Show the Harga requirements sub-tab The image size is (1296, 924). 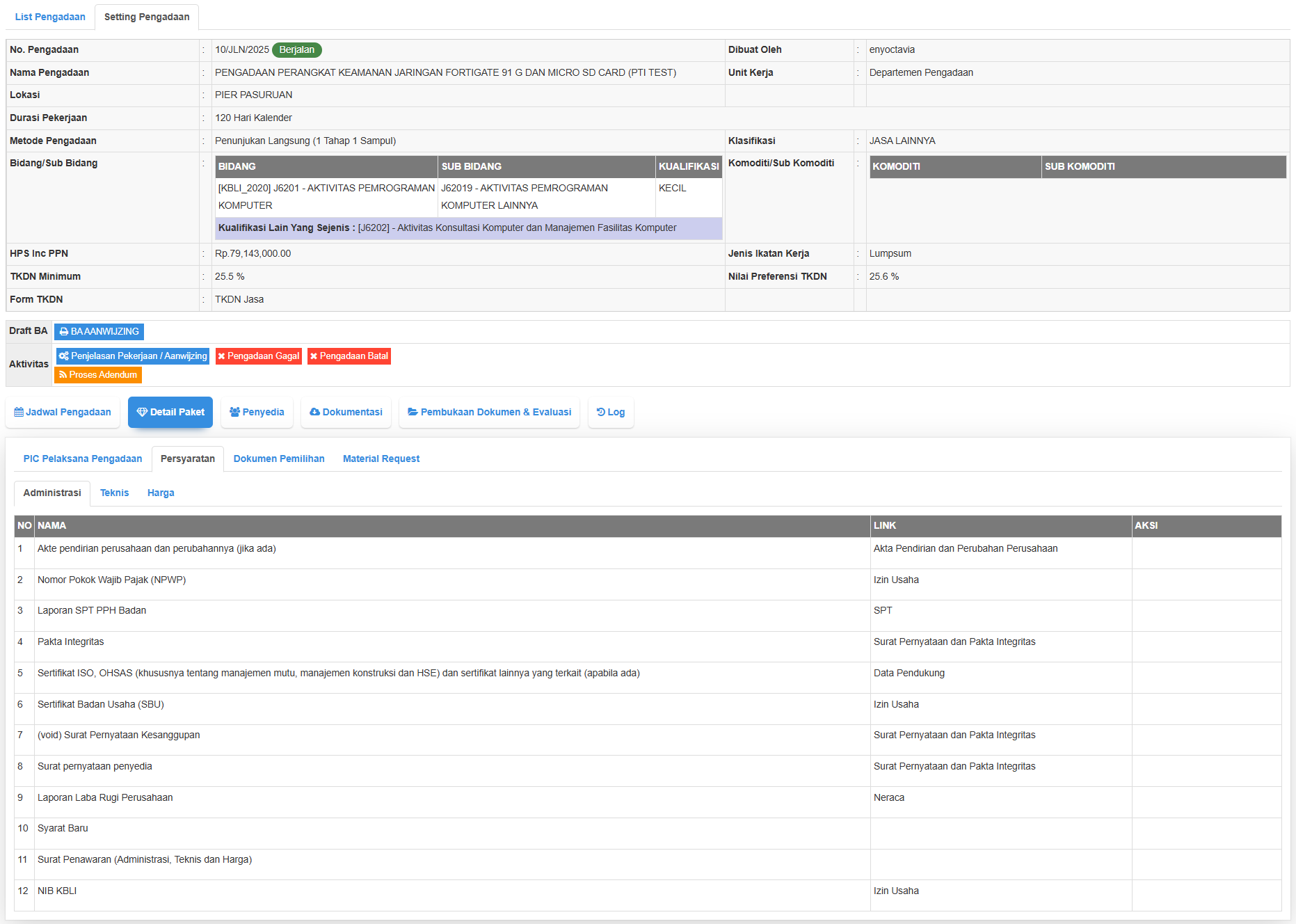tap(161, 493)
